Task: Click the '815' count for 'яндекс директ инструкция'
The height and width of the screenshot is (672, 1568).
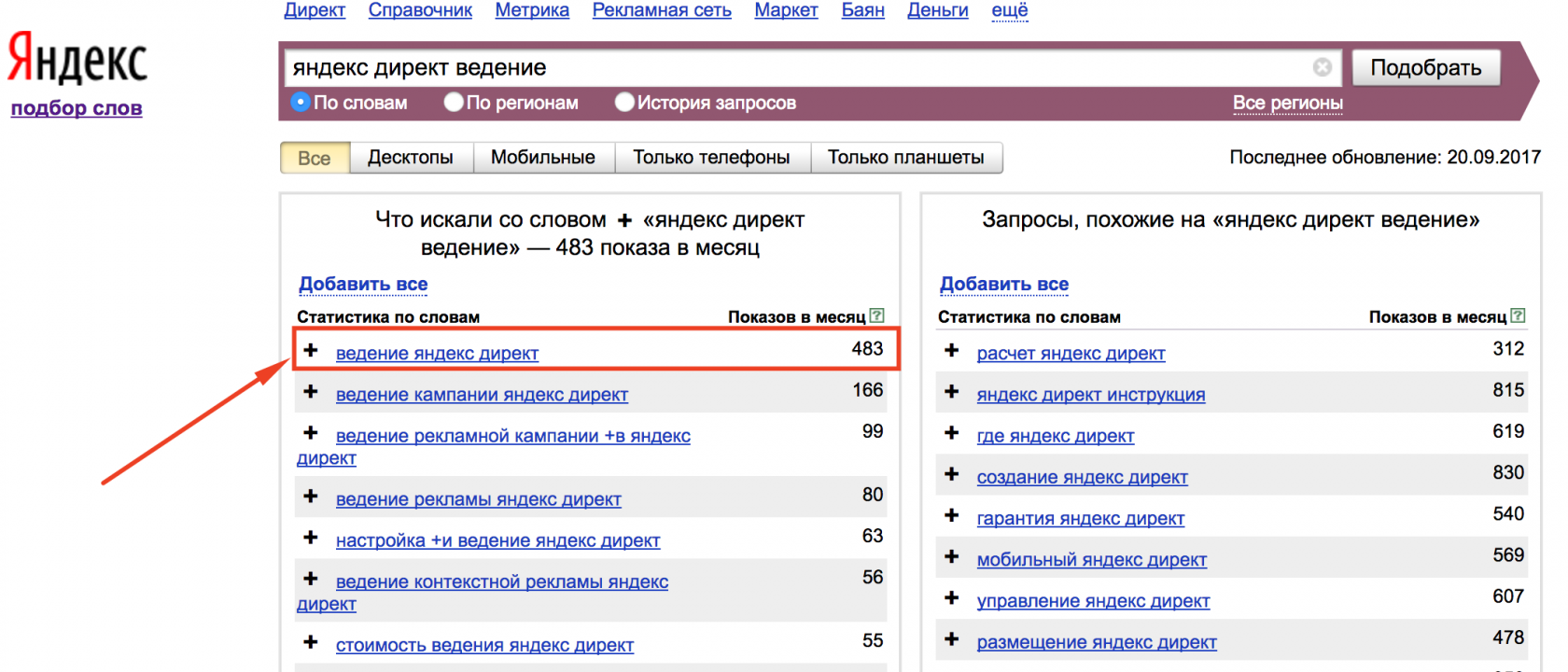Action: [1508, 389]
